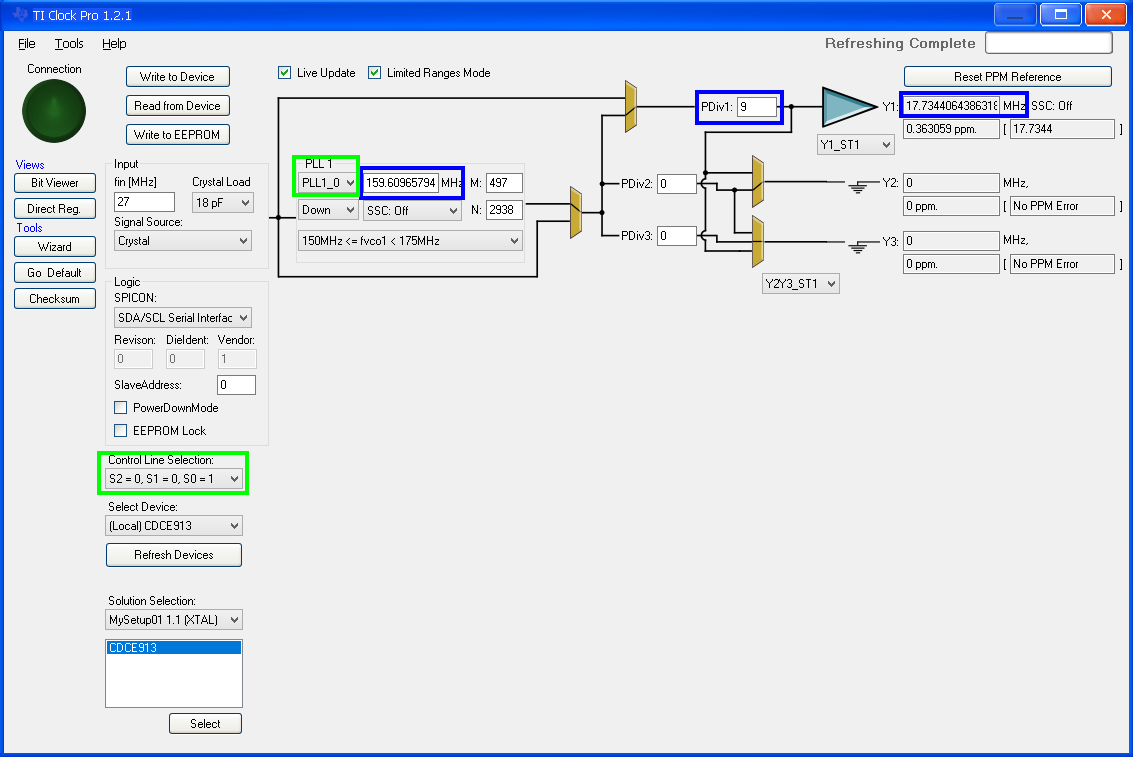The image size is (1133, 757).
Task: Click the Y1 output buffer triangle
Action: coord(848,106)
